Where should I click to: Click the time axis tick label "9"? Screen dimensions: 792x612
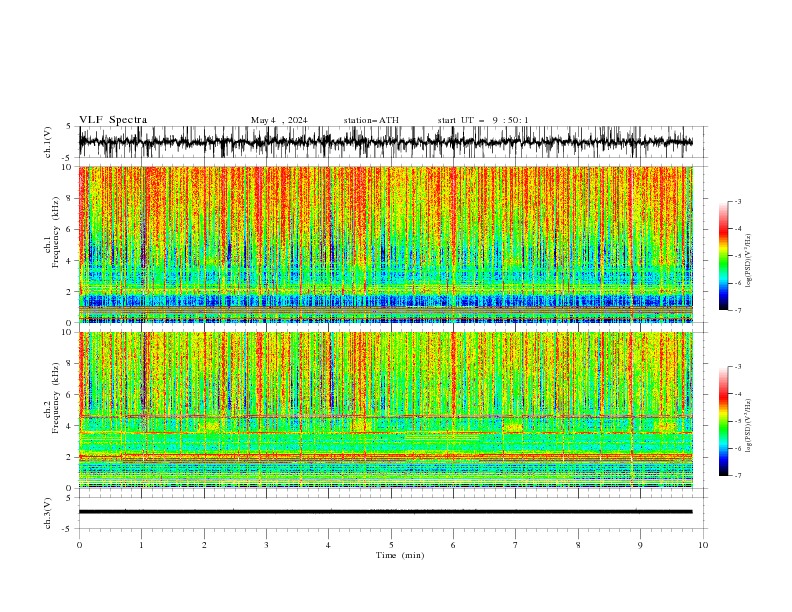pyautogui.click(x=640, y=545)
